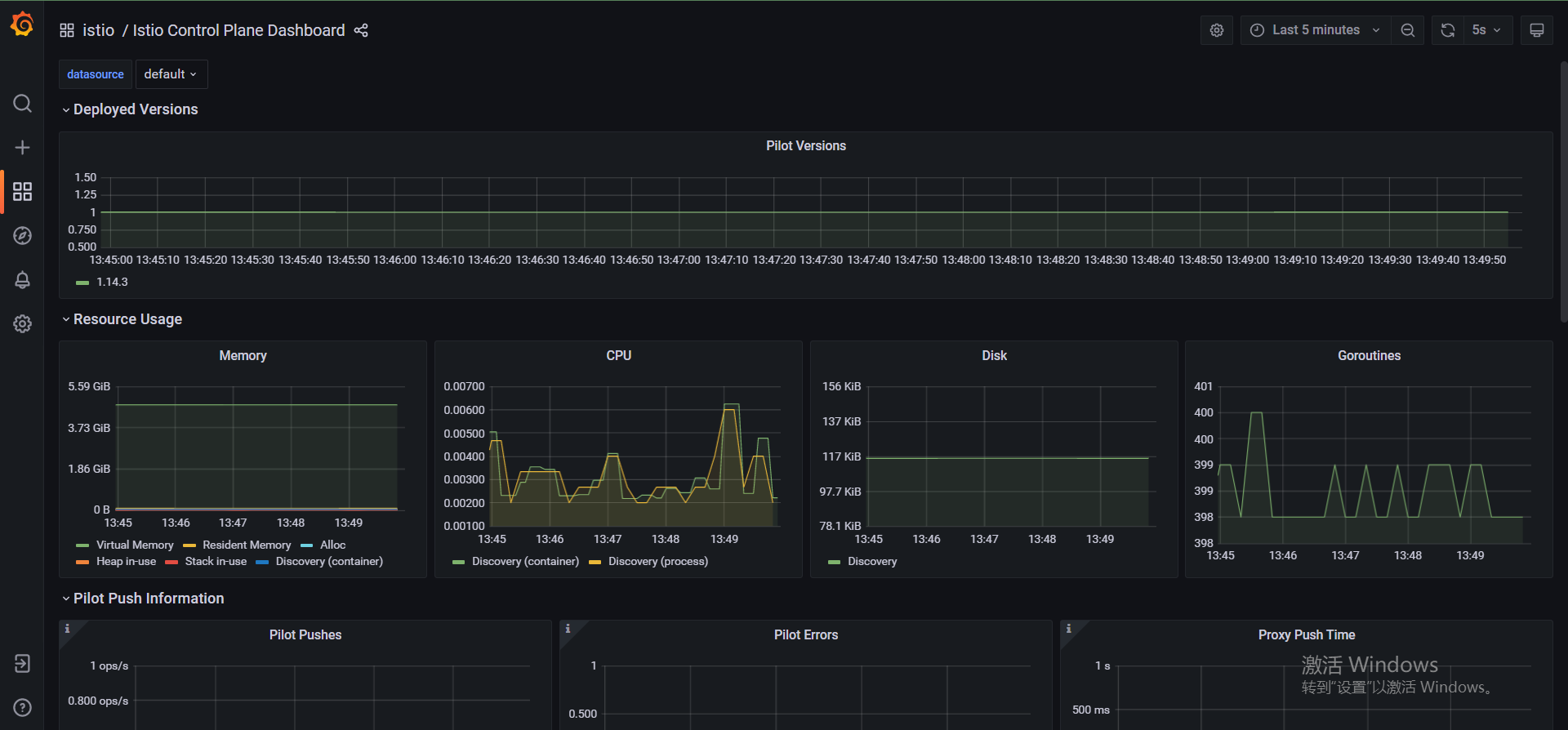Click the Grafana logo home icon
This screenshot has height=730, width=1568.
[x=22, y=25]
